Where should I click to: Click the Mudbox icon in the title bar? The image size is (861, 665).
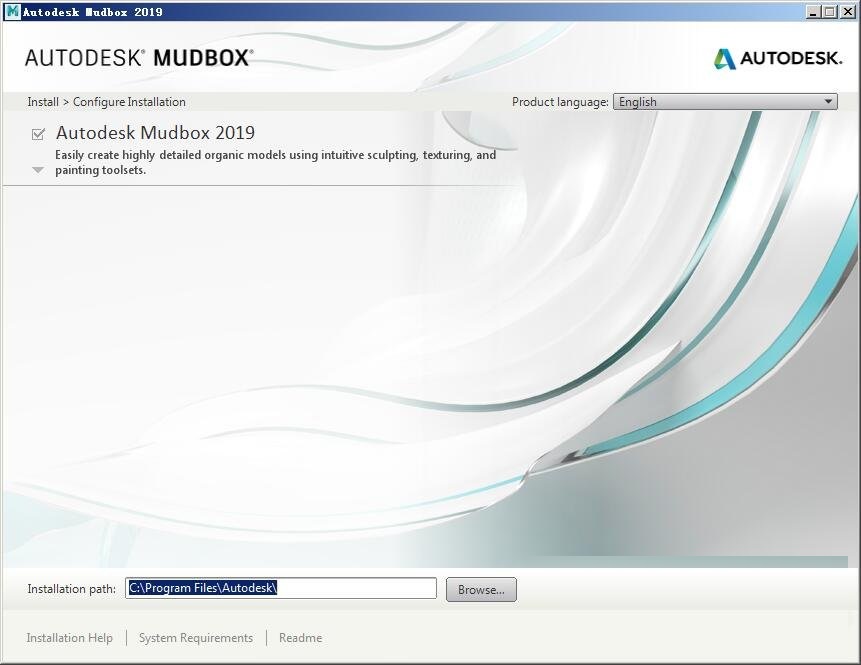14,11
